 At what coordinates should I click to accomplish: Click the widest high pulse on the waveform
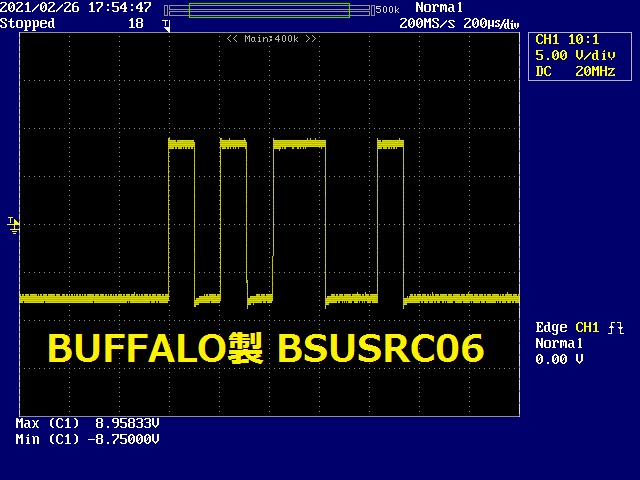click(299, 144)
